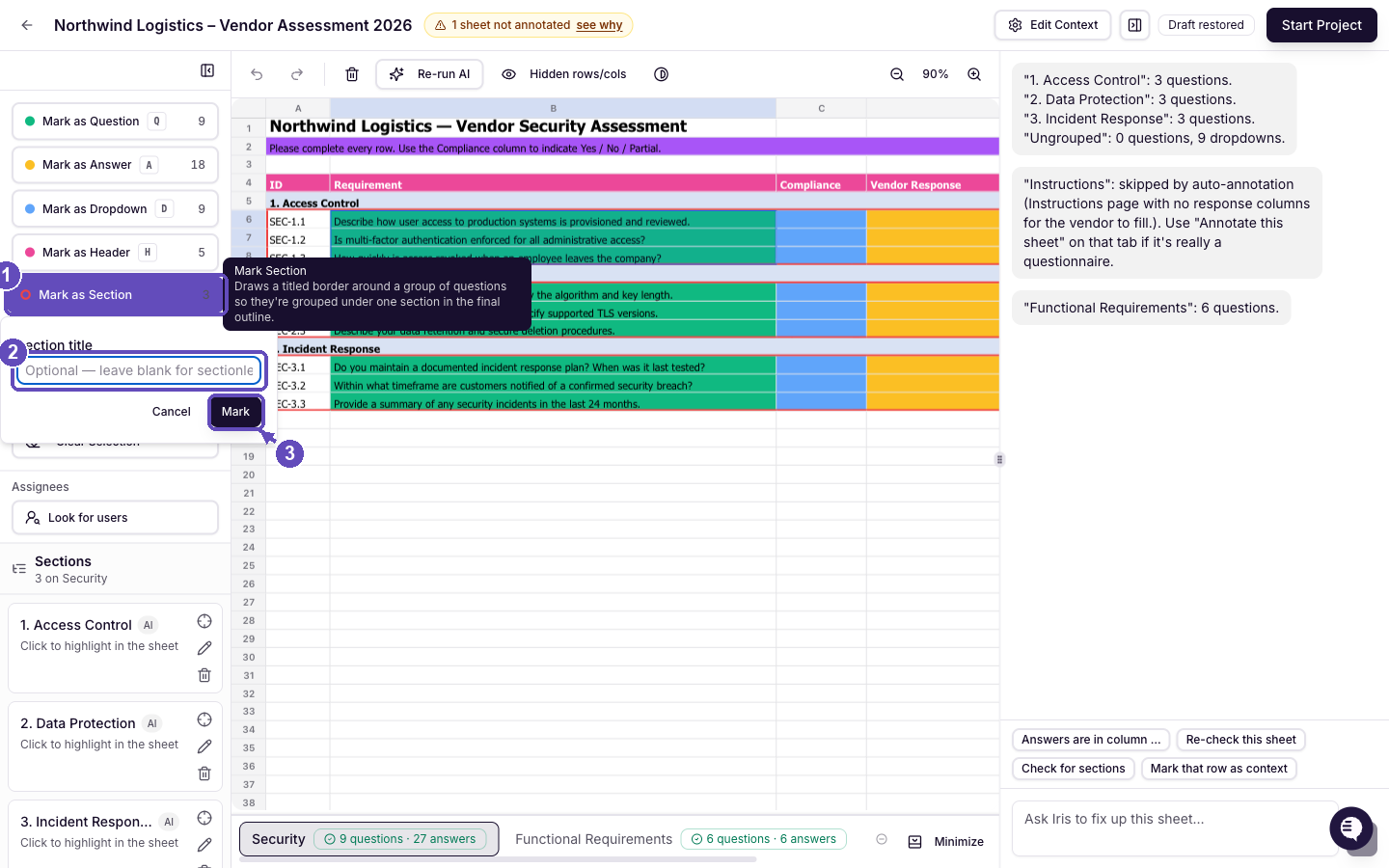Viewport: 1389px width, 868px height.
Task: Redo the last annotation change
Action: (297, 74)
